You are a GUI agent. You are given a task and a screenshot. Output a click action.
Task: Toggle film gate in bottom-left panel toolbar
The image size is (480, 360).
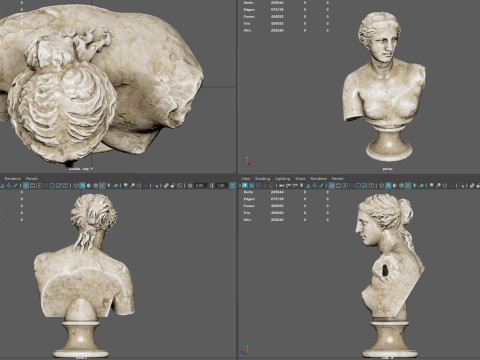coord(32,185)
